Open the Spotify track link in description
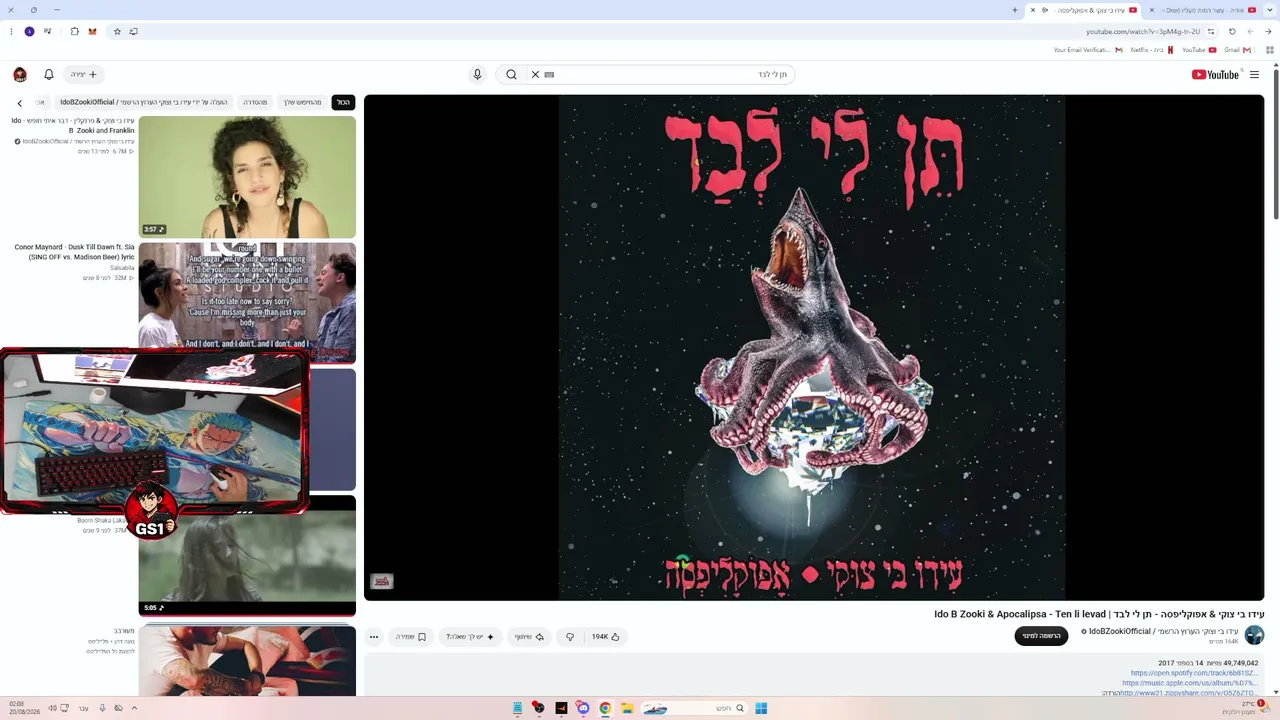This screenshot has width=1280, height=720. click(x=1194, y=673)
